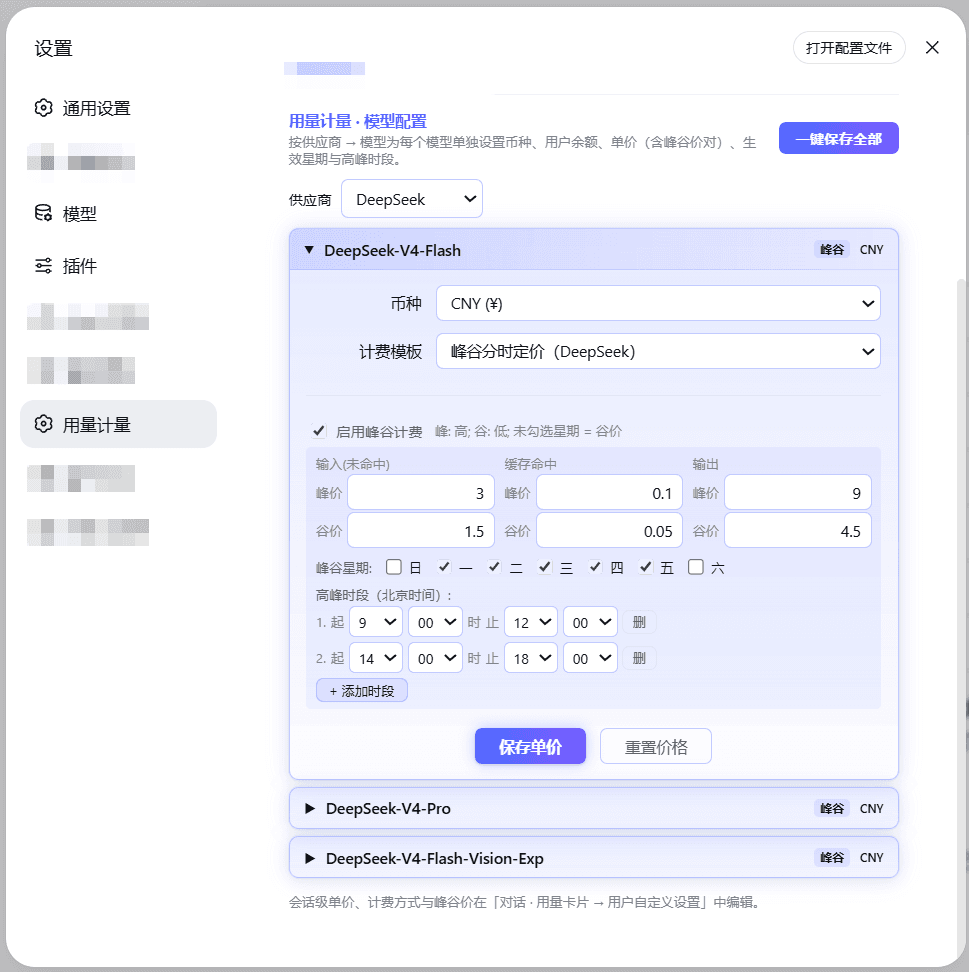Click 峰谷 badge on DeepSeek-V4-Flash header
The image size is (969, 972).
pos(831,249)
